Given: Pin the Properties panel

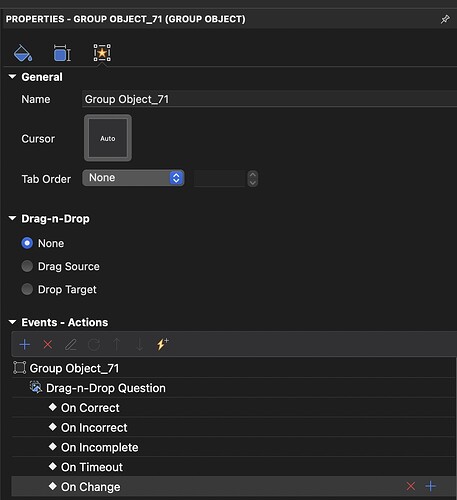Looking at the screenshot, I should pos(445,19).
